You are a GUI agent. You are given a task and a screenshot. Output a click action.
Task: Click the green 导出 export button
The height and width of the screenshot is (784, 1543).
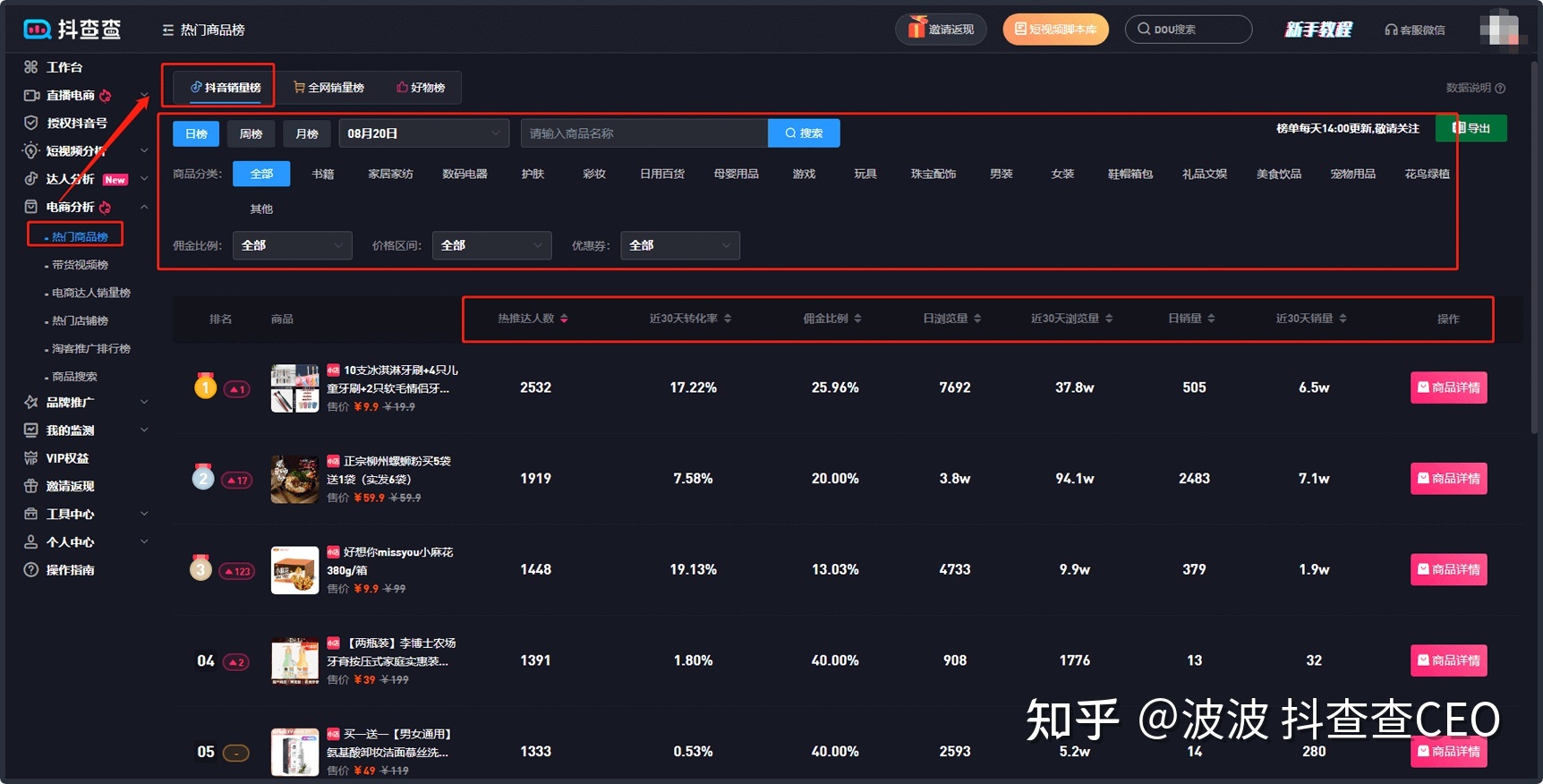coord(1471,128)
